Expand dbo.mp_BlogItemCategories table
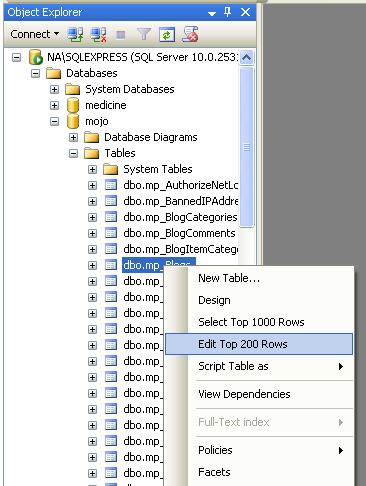Image resolution: width=366 pixels, height=486 pixels. click(92, 249)
